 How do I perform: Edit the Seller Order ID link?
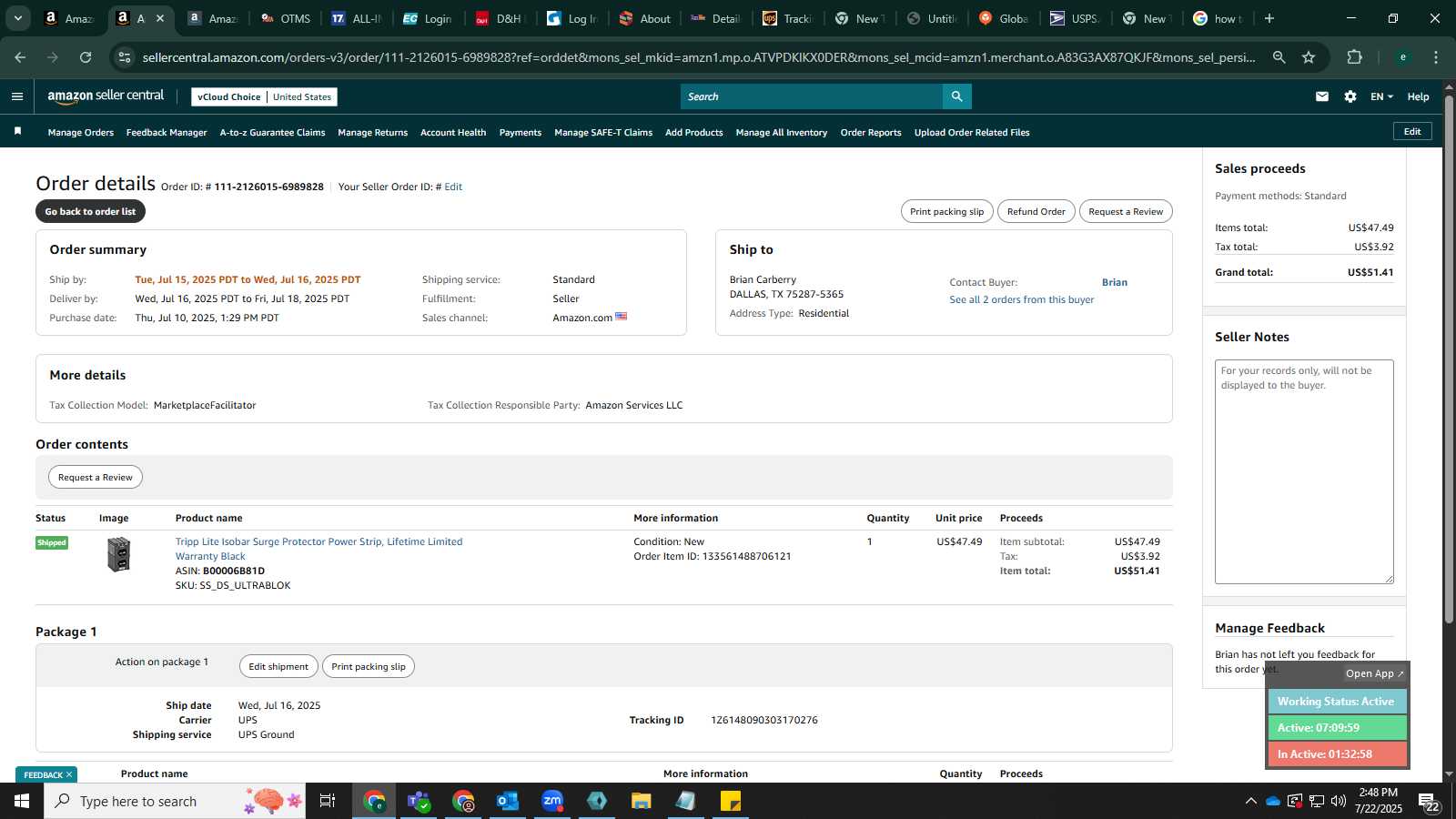coord(453,187)
